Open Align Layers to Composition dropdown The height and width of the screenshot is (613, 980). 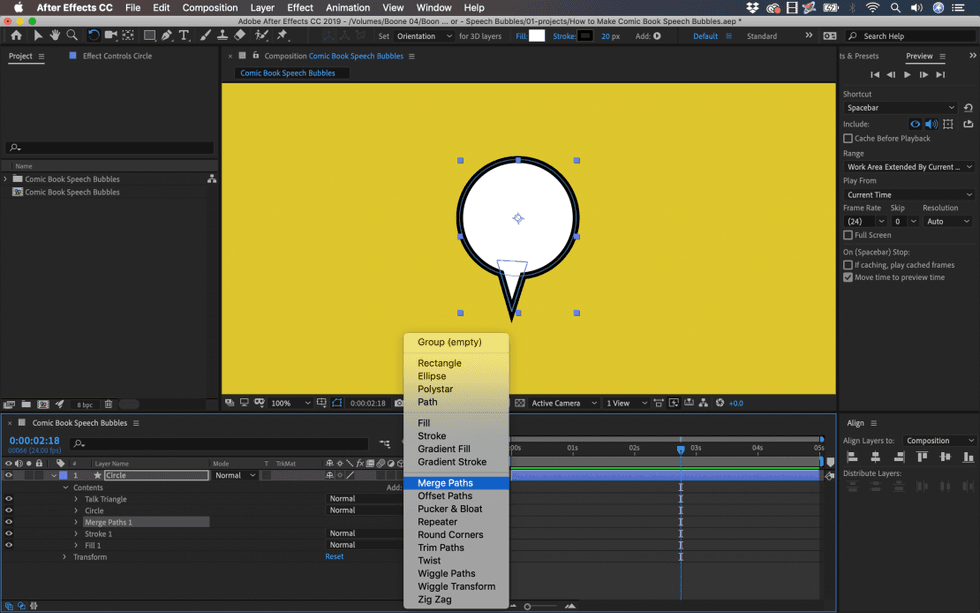(939, 441)
